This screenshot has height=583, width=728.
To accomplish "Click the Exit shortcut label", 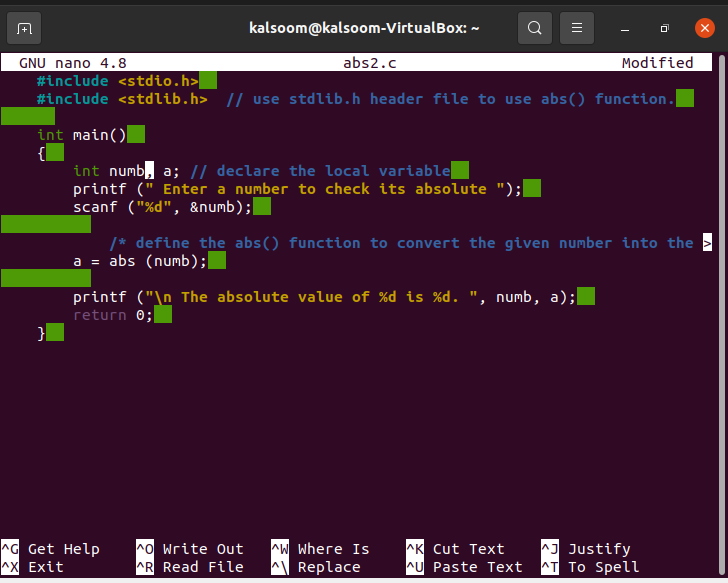I will click(46, 567).
